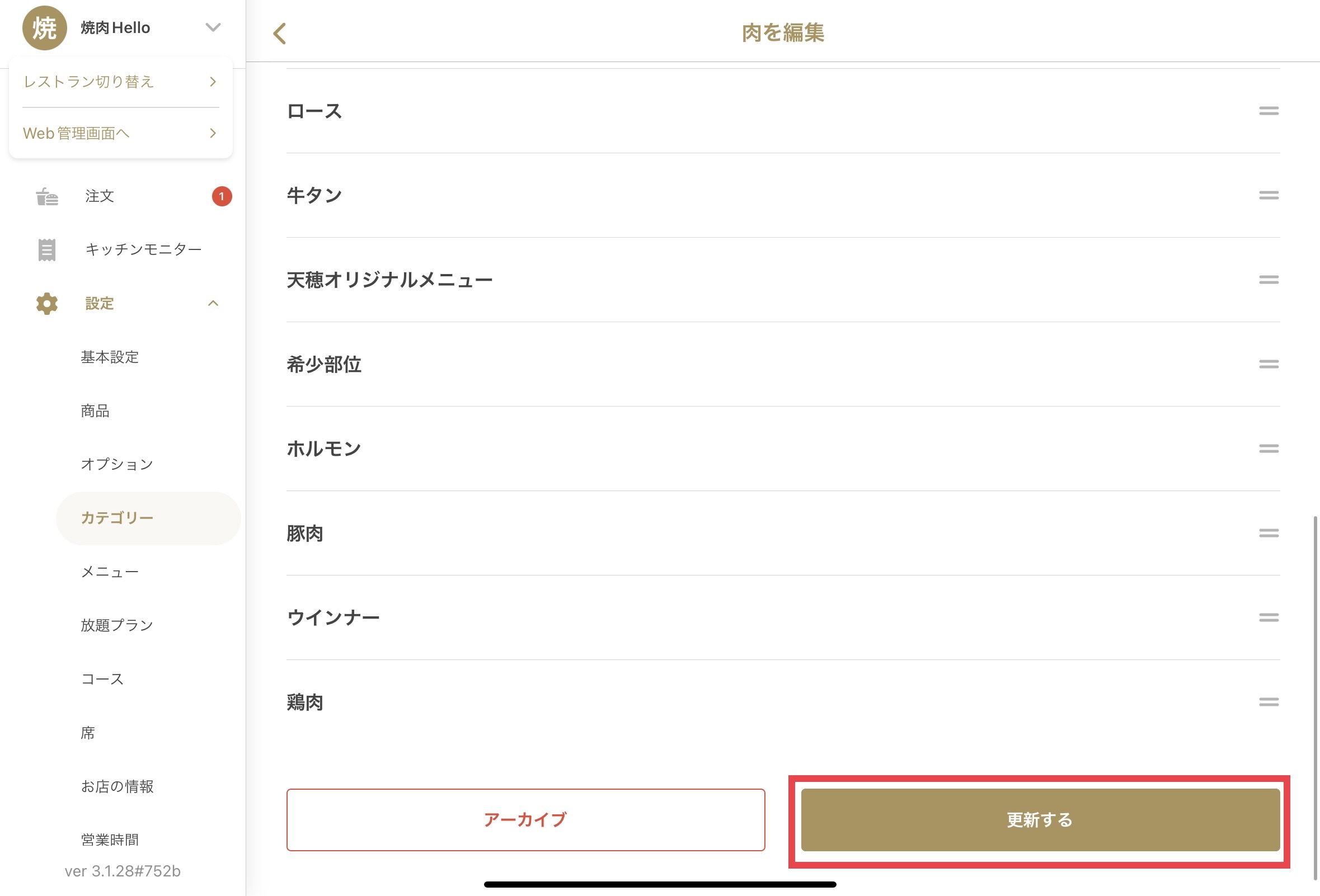Open Web管理画面へ link
Viewport: 1320px width, 896px height.
click(120, 134)
